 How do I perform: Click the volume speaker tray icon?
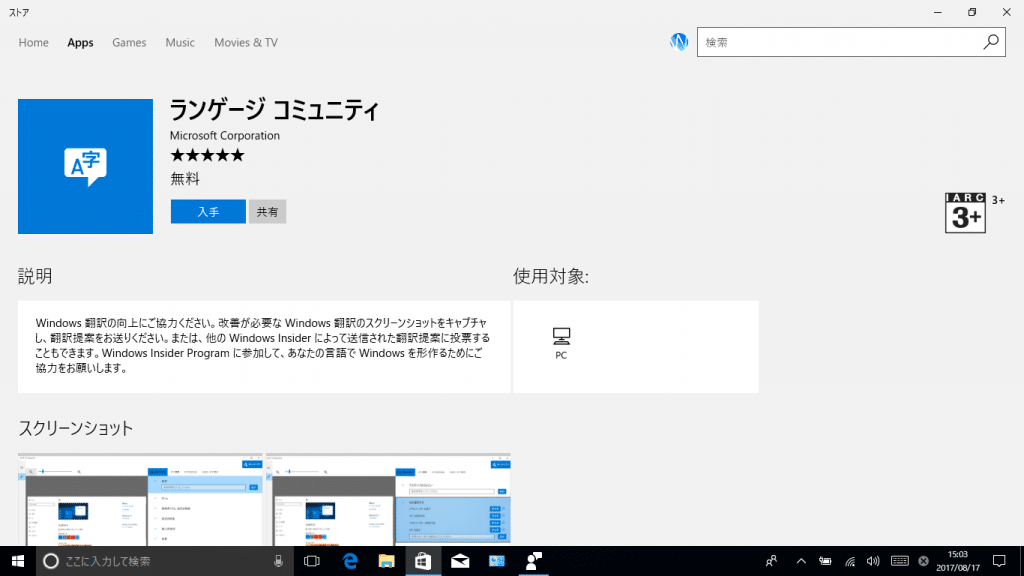coord(873,561)
